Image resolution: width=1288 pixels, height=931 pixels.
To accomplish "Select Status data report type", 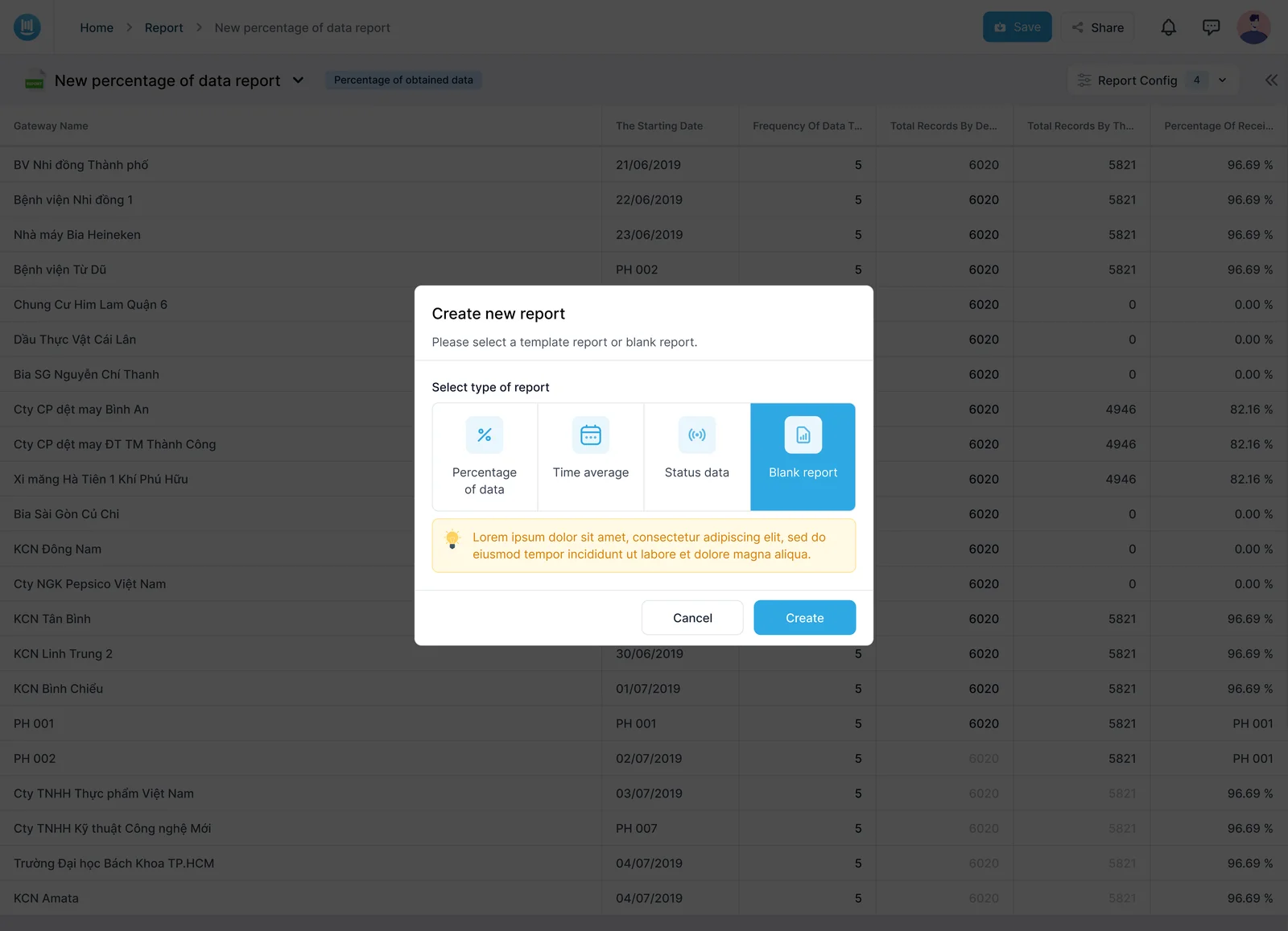I will 697,457.
